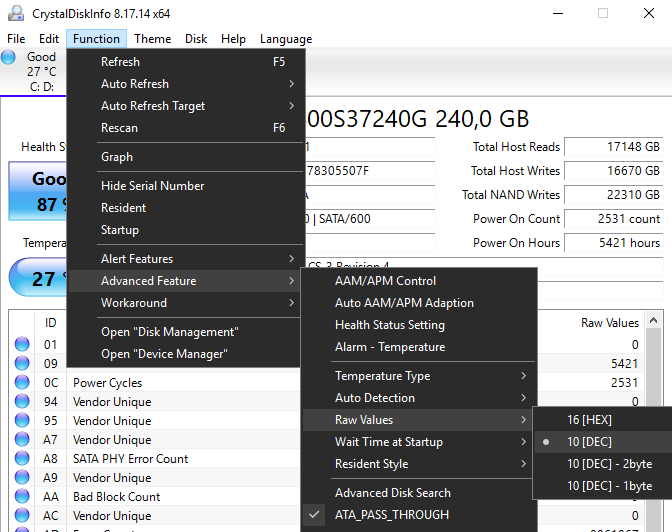The height and width of the screenshot is (532, 672).
Task: Click the status orb for SATA PHY Error Count
Action: click(x=22, y=459)
